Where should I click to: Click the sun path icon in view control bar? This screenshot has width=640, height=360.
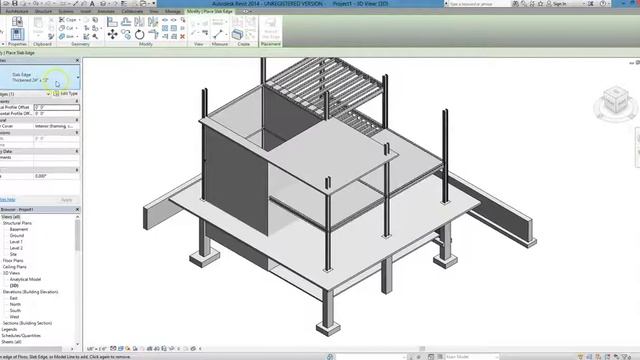pyautogui.click(x=128, y=349)
